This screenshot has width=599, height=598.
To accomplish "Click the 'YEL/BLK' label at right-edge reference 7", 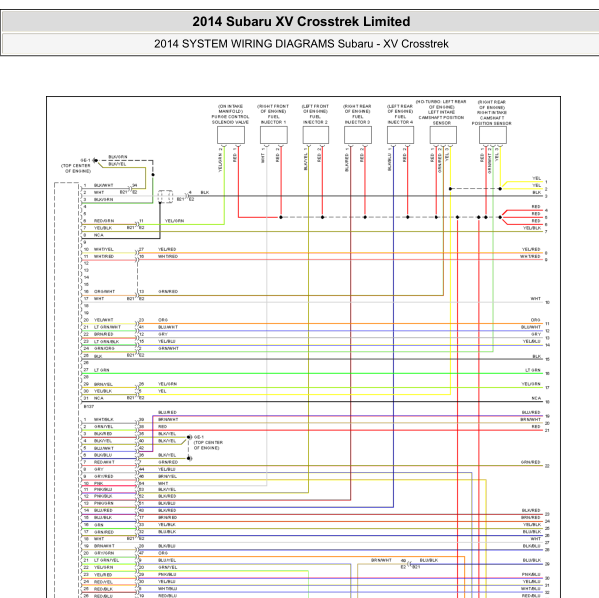I will (x=532, y=228).
